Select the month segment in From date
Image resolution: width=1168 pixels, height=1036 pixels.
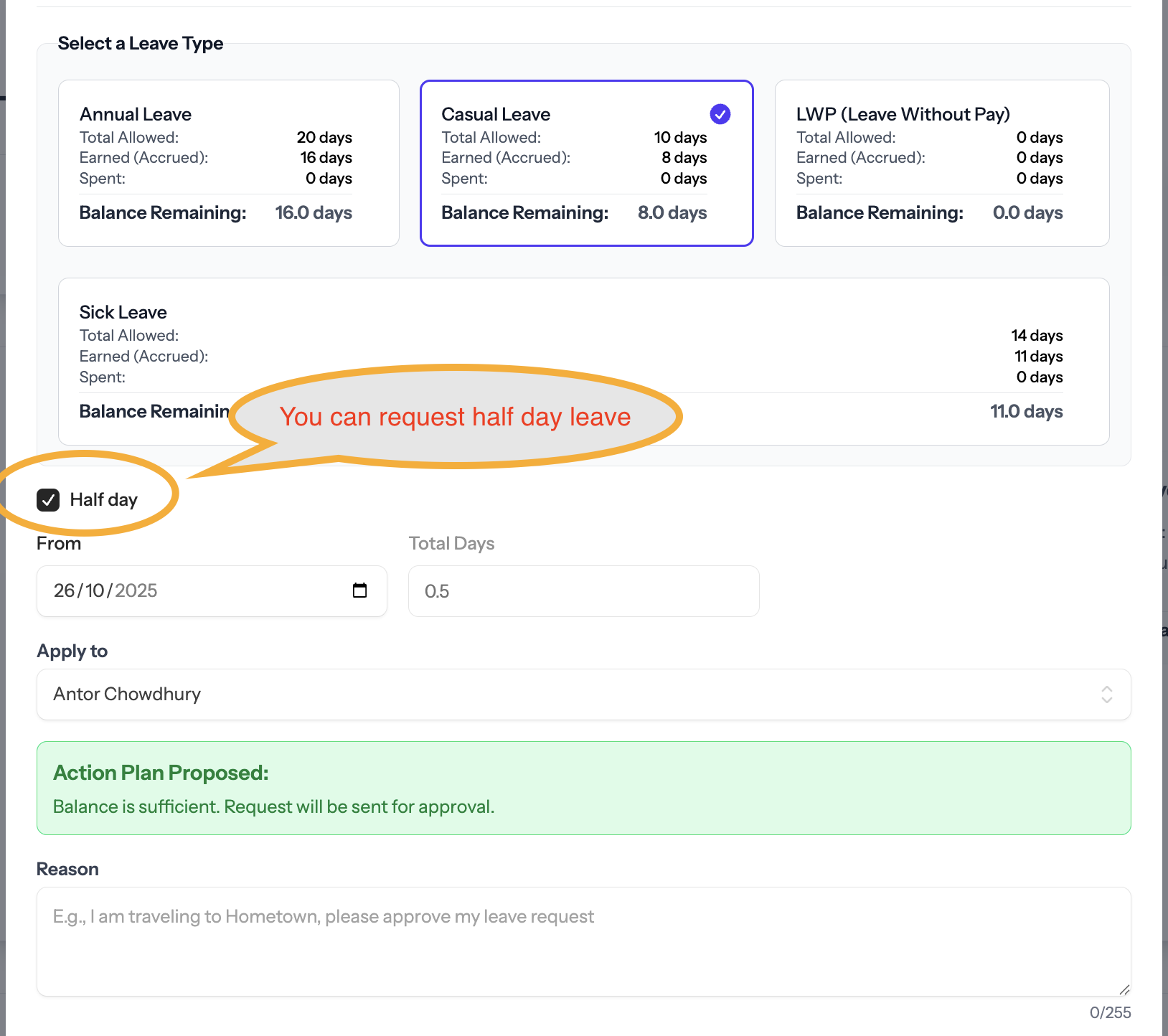point(95,590)
